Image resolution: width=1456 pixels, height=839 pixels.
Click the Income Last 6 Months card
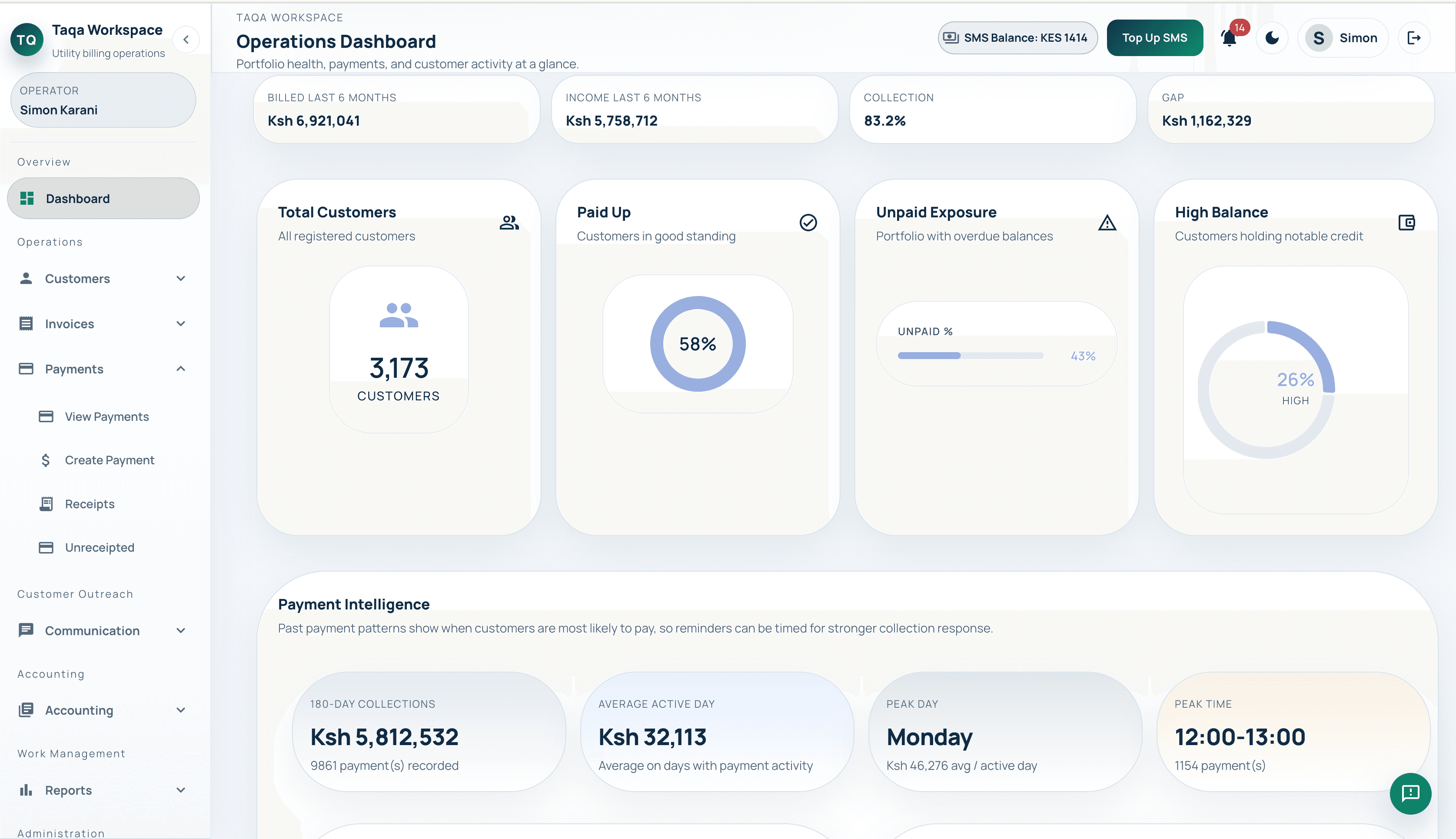(695, 110)
